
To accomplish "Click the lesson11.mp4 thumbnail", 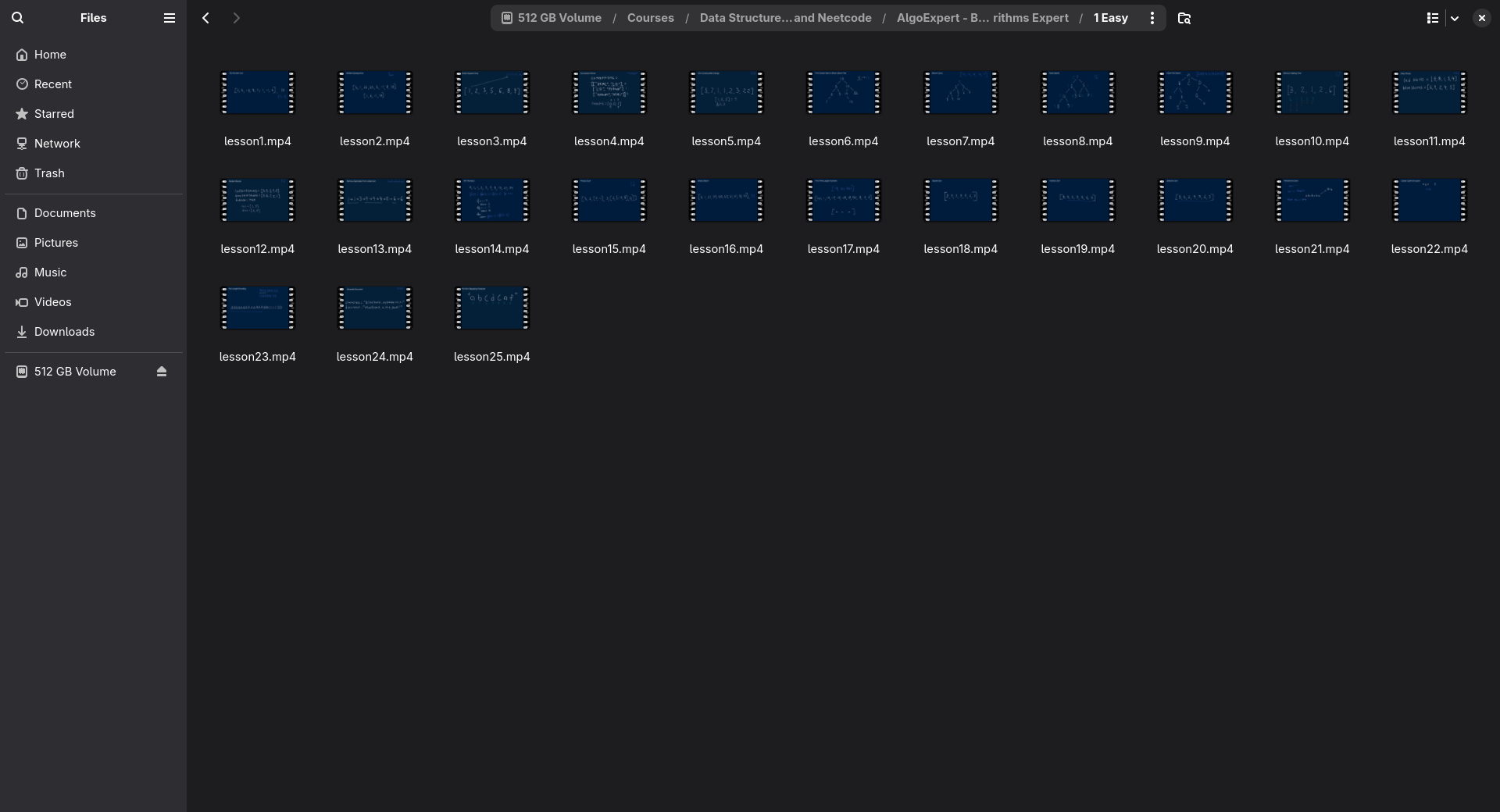I will tap(1429, 93).
